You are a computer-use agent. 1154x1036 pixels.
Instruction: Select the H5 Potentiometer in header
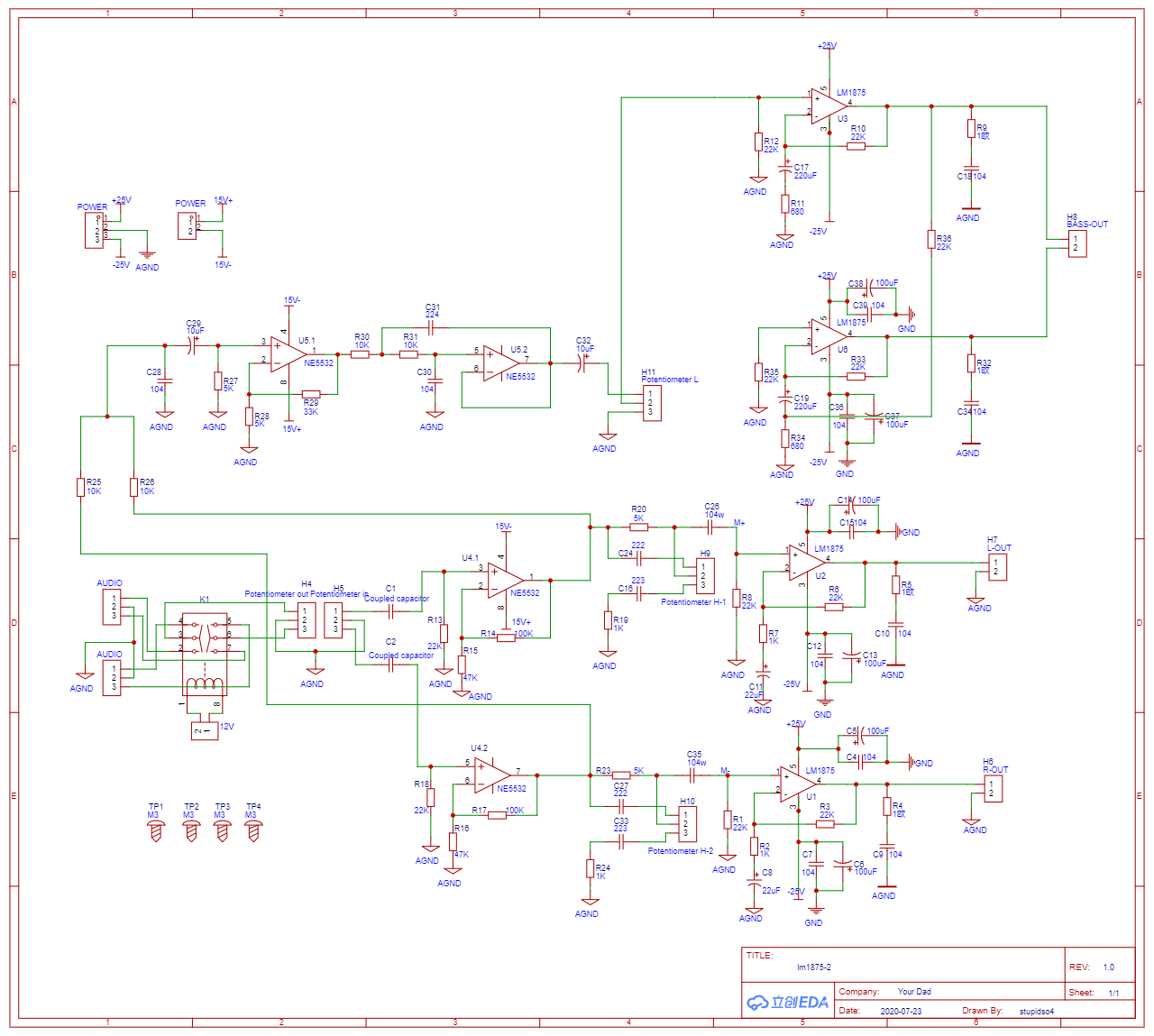point(334,620)
